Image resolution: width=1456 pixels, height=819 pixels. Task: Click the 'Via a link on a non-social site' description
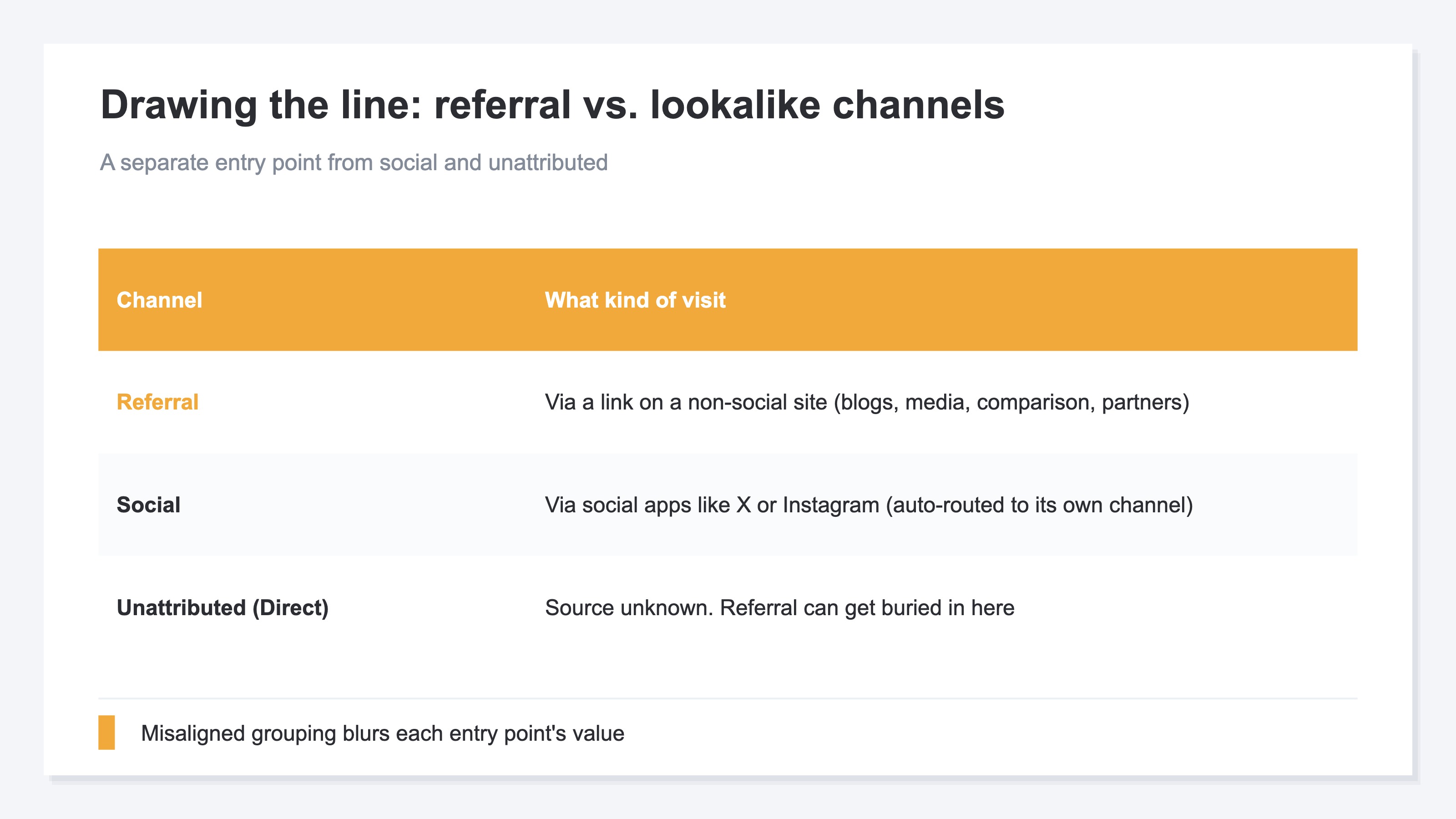(867, 402)
